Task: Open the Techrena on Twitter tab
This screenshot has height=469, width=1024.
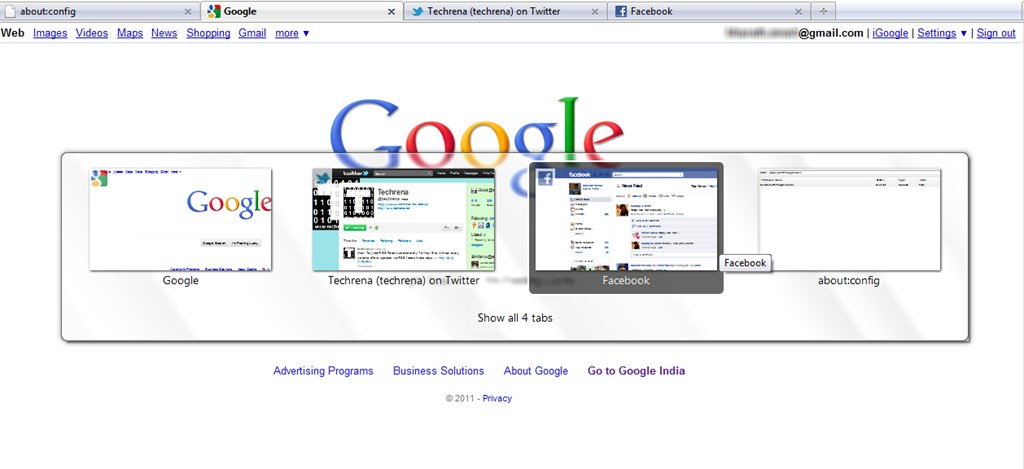Action: [505, 11]
